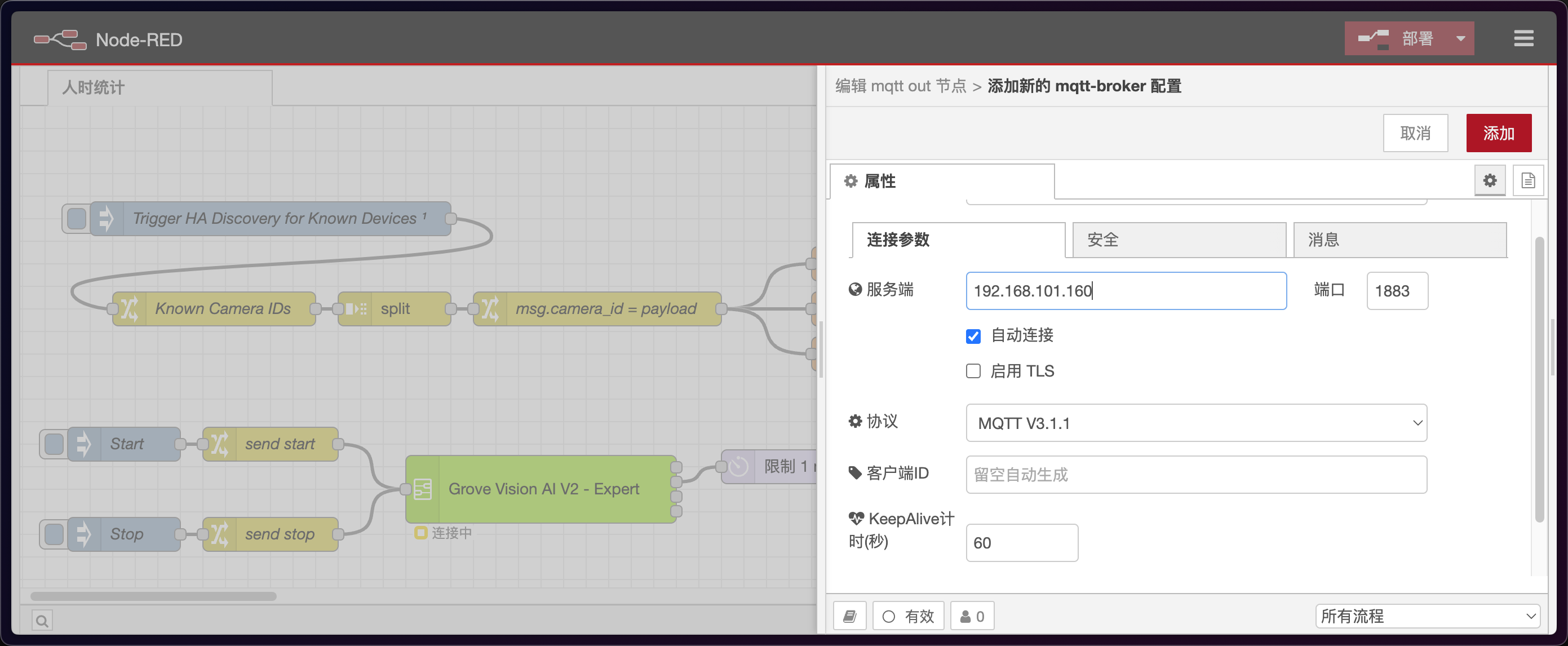Click the Start inject arrow icon
Screen dimensions: 1568x646
(83, 444)
